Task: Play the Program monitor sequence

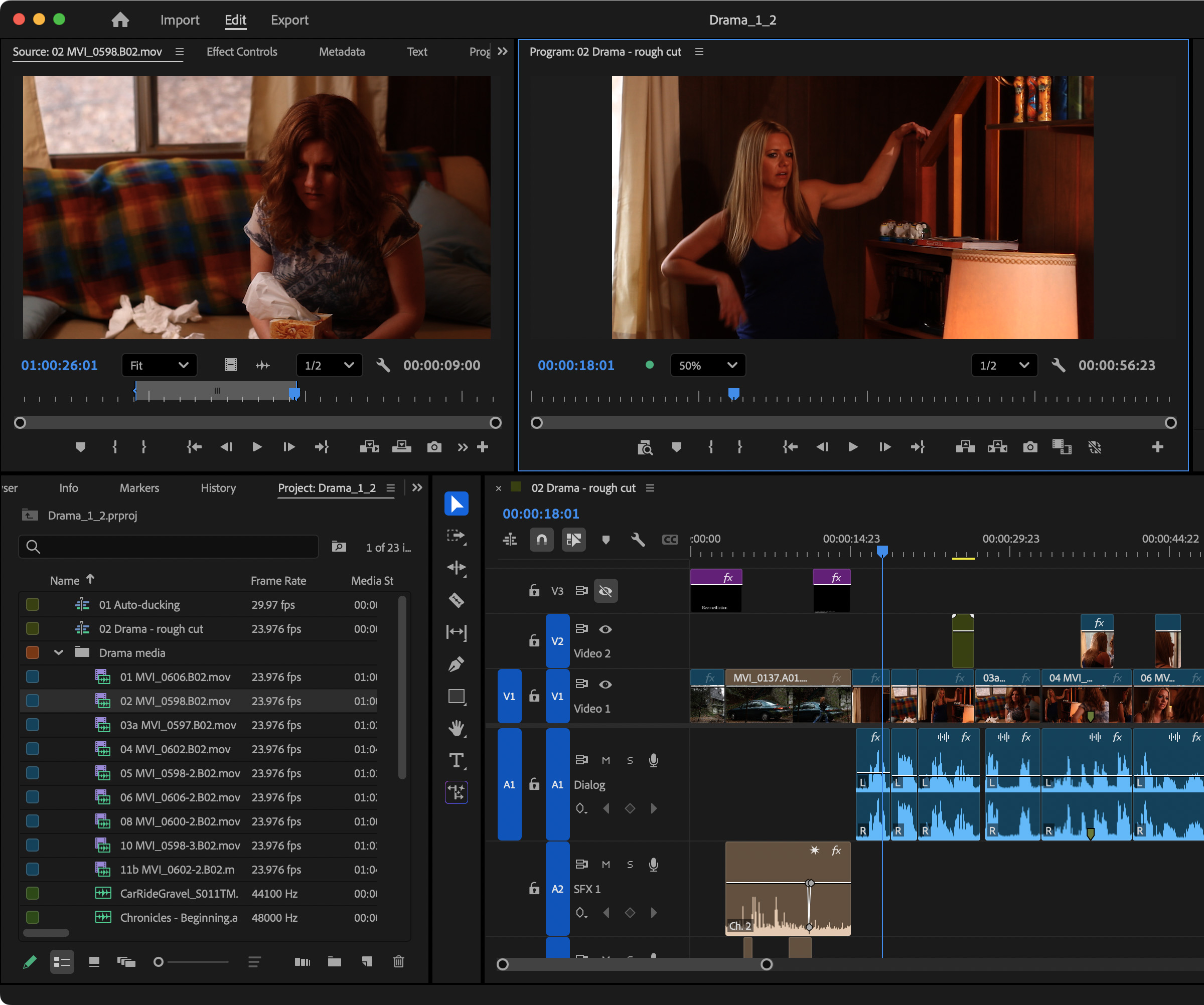Action: click(x=852, y=447)
